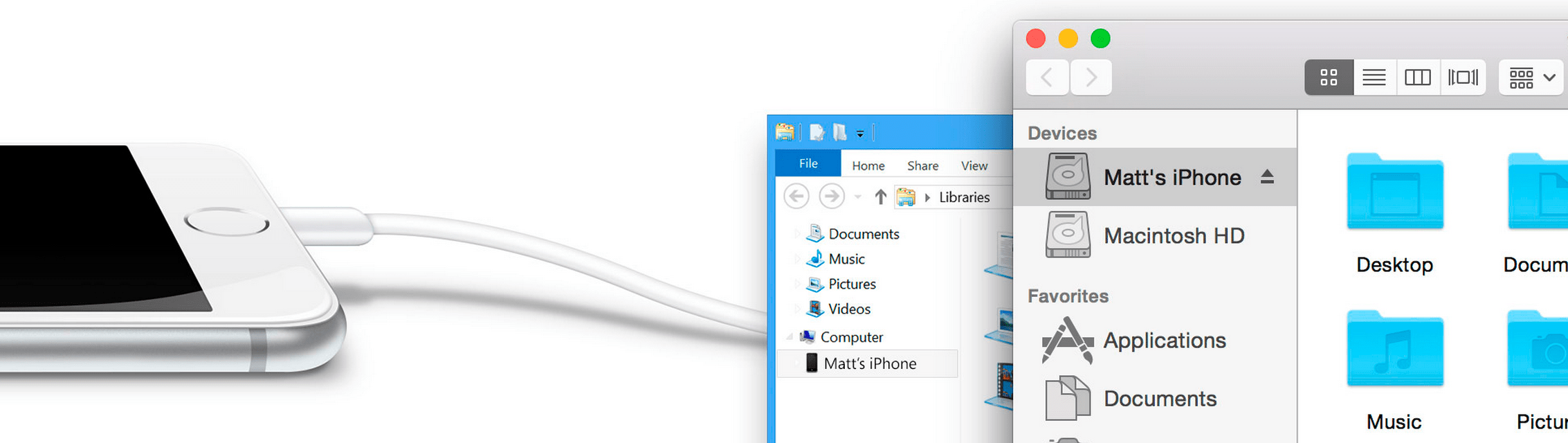Click Explorer quick access properties icon
1568x443 pixels.
(817, 132)
